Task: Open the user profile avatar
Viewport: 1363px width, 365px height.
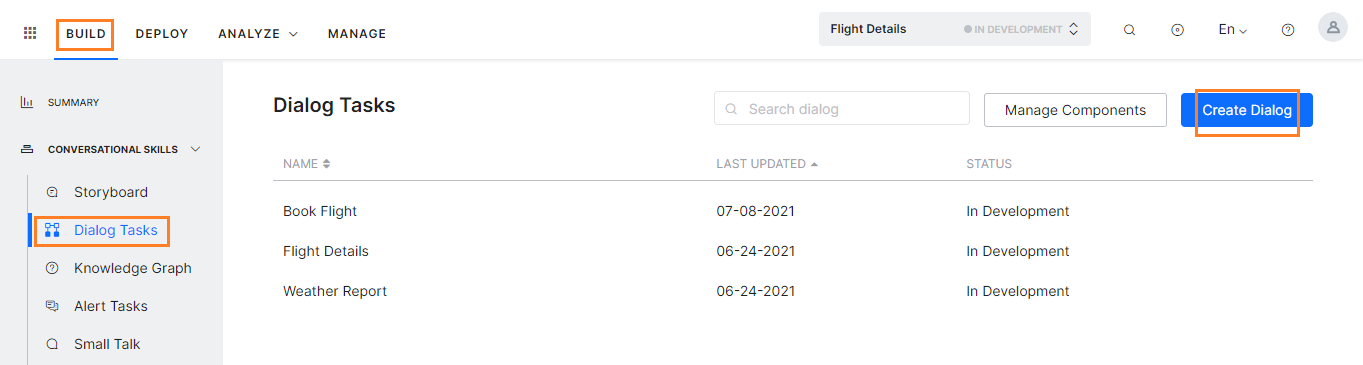Action: (x=1332, y=28)
